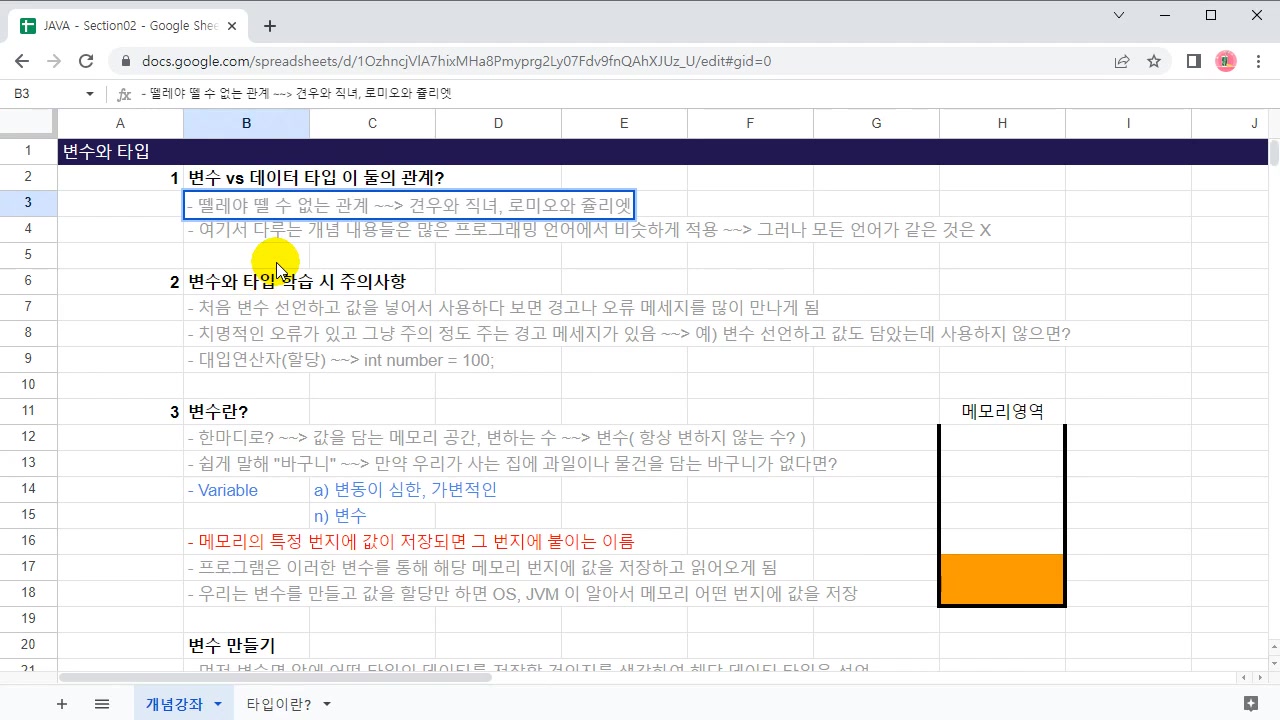The height and width of the screenshot is (720, 1280).
Task: Toggle the bookmark star for this page
Action: pyautogui.click(x=1154, y=61)
